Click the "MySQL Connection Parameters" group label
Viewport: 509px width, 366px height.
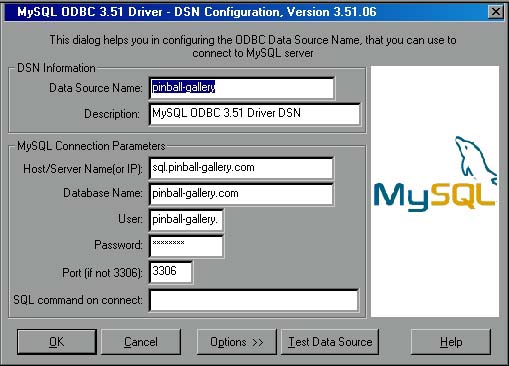tap(91, 146)
